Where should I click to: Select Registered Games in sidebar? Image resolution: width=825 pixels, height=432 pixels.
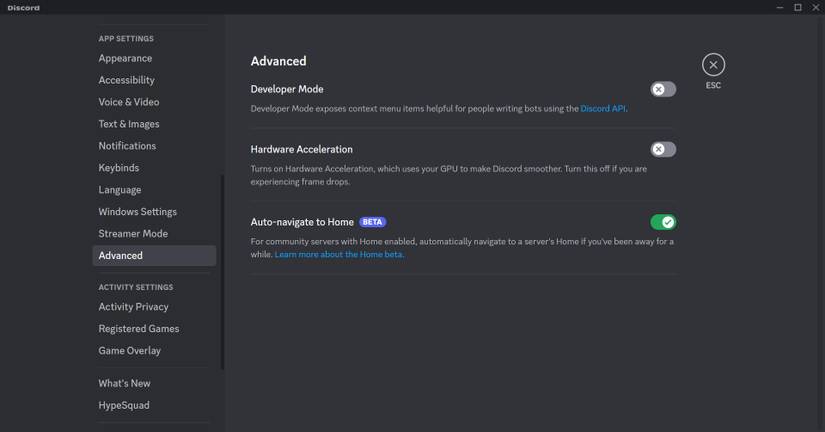pyautogui.click(x=138, y=329)
